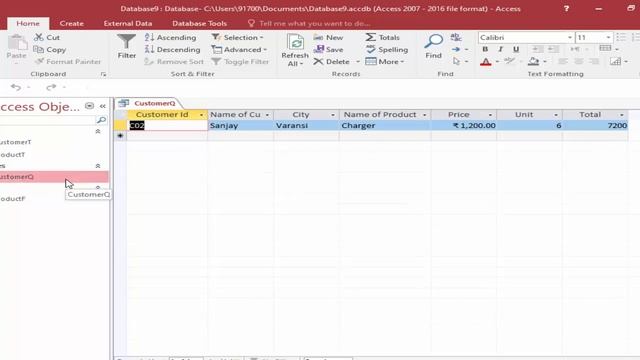Image resolution: width=640 pixels, height=360 pixels.
Task: Open the navigation pane options menu circle
Action: click(x=89, y=106)
